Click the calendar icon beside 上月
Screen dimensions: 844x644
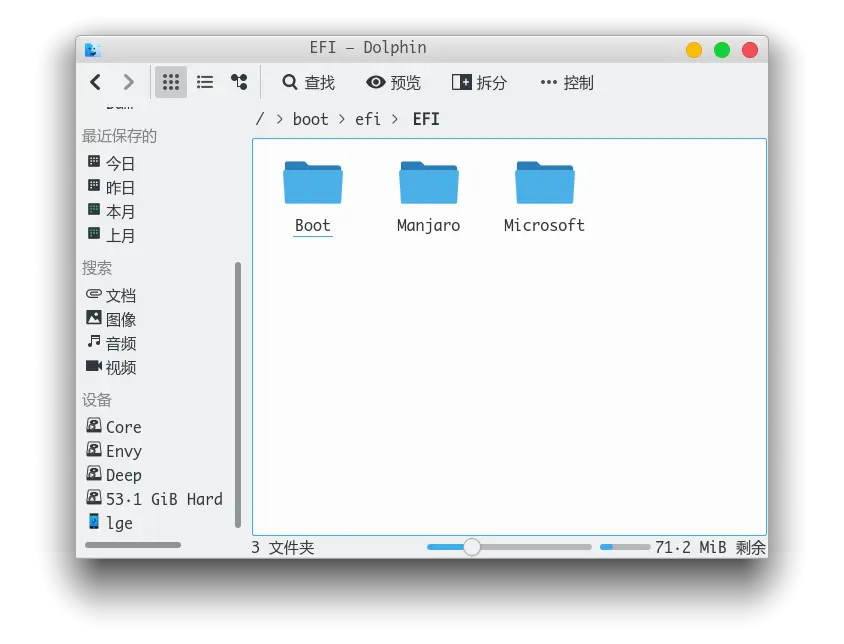pyautogui.click(x=94, y=233)
